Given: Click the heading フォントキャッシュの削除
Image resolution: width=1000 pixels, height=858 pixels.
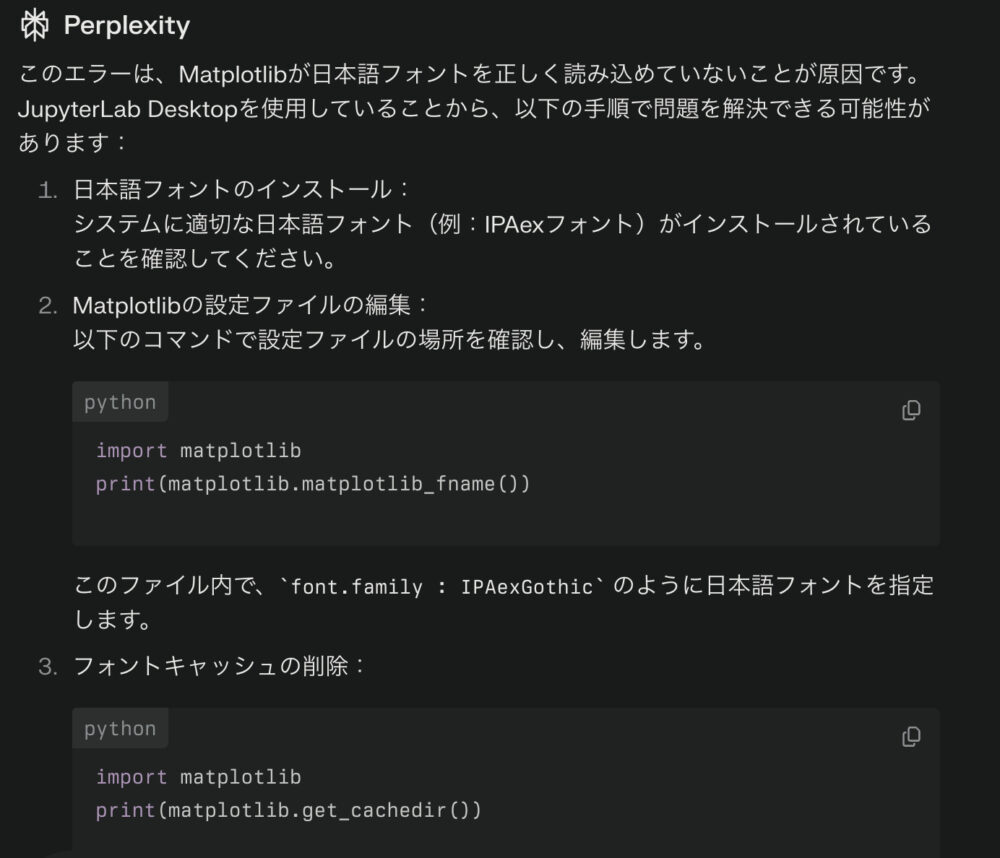Looking at the screenshot, I should pyautogui.click(x=218, y=666).
